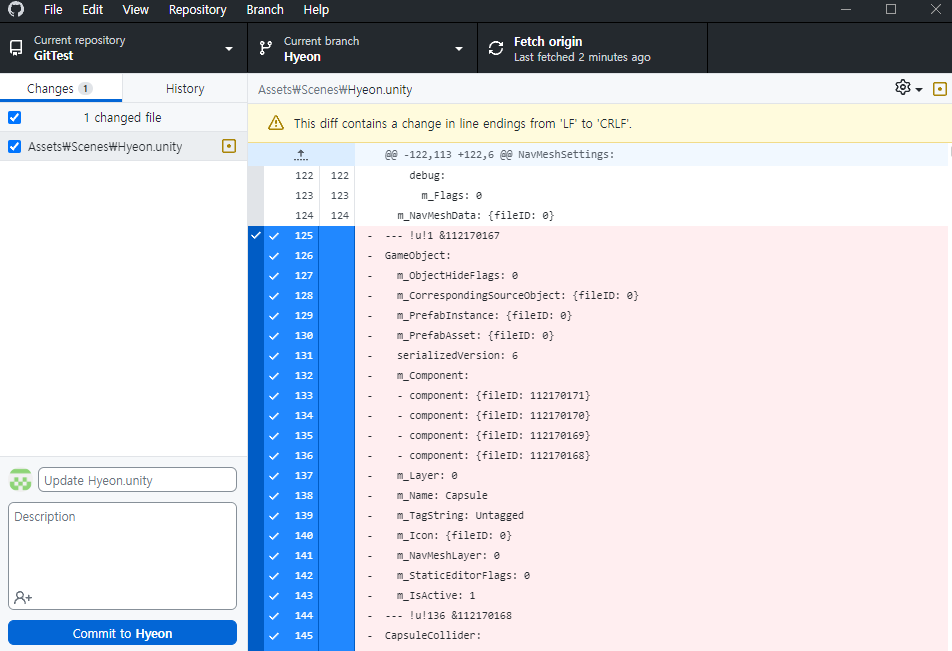Screen dimensions: 952x651
Task: Click Fetch origin button
Action: (593, 48)
